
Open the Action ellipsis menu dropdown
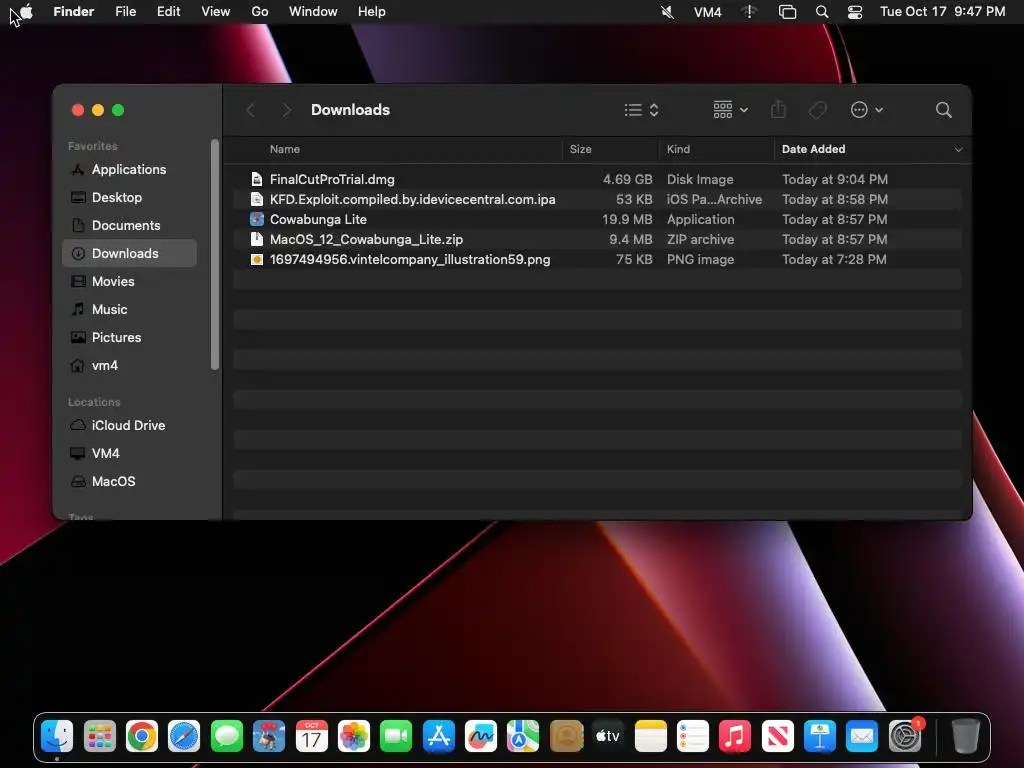click(867, 110)
